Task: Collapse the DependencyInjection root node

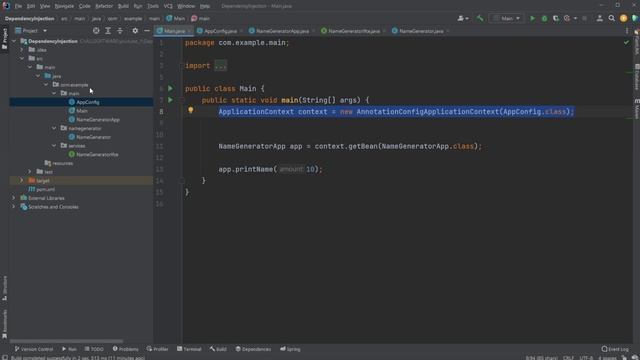Action: pos(14,41)
